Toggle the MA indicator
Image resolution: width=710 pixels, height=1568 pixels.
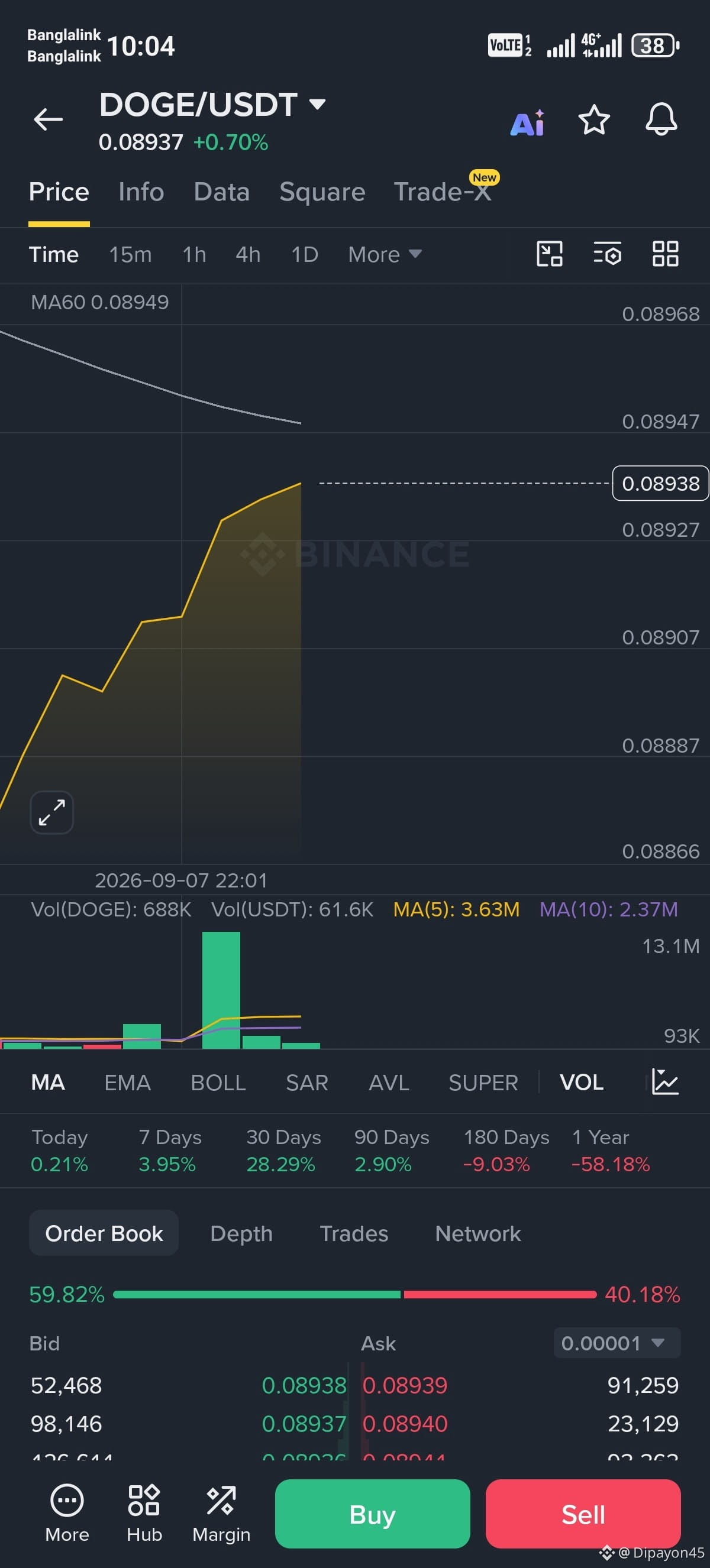(x=48, y=1082)
